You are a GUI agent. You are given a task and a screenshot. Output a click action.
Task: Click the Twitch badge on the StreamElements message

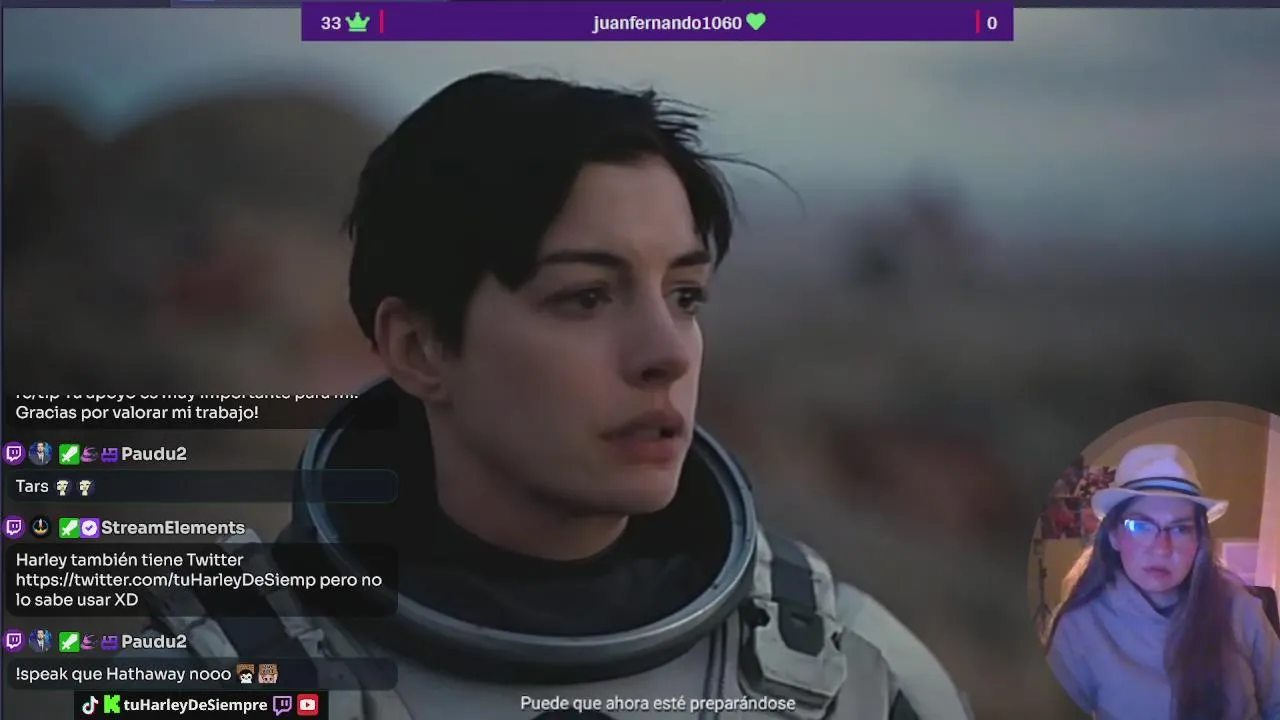[x=14, y=527]
